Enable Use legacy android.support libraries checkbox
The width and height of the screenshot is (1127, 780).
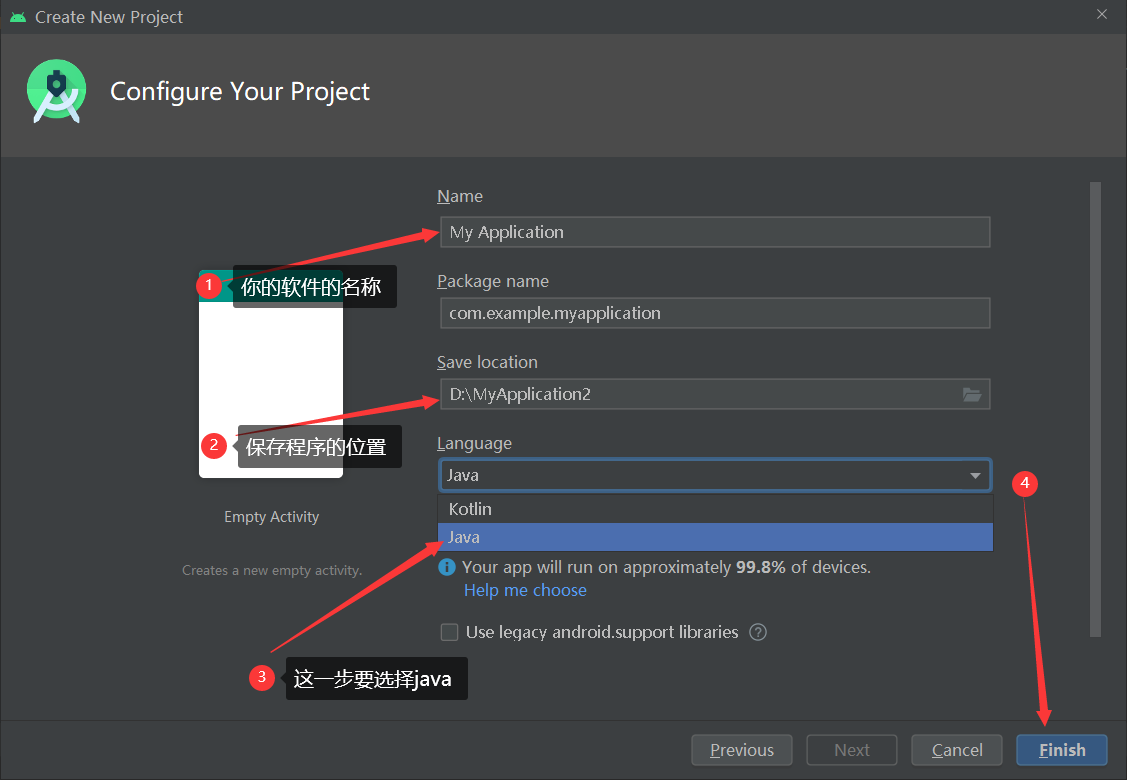pyautogui.click(x=449, y=632)
